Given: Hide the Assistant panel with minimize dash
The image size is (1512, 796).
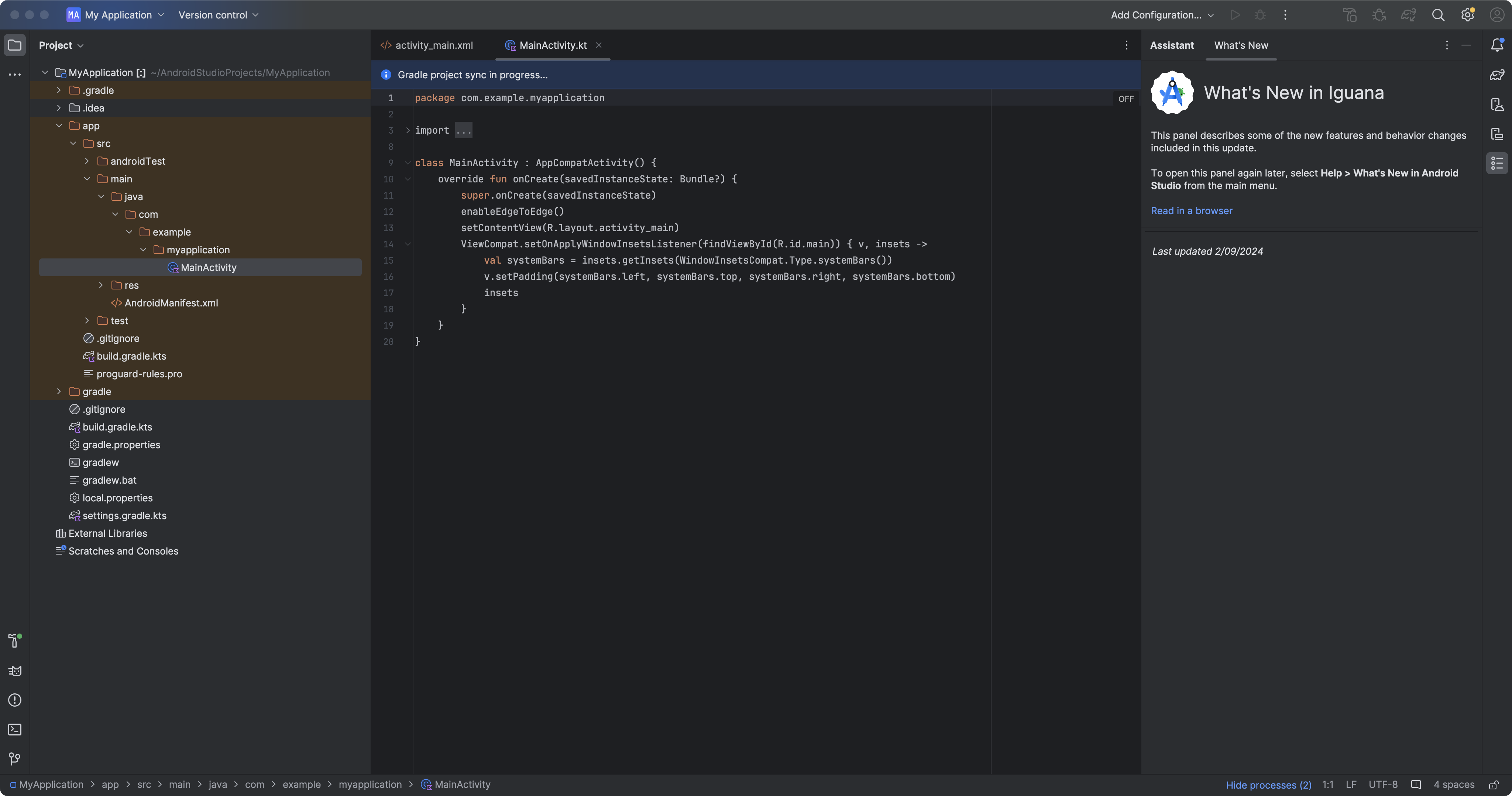Looking at the screenshot, I should pos(1466,45).
